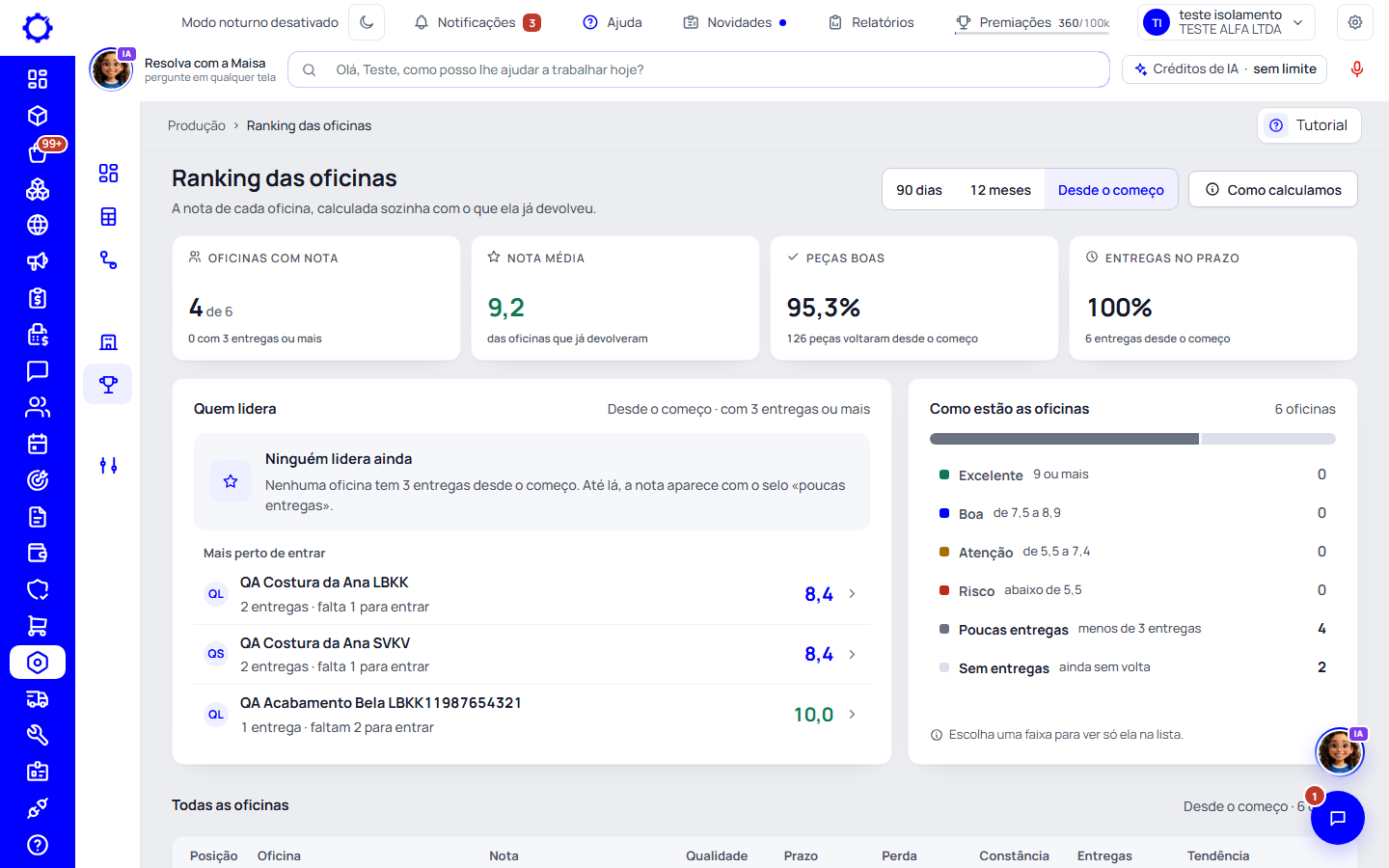Open the account dropdown for teste isolamento

(x=1226, y=22)
